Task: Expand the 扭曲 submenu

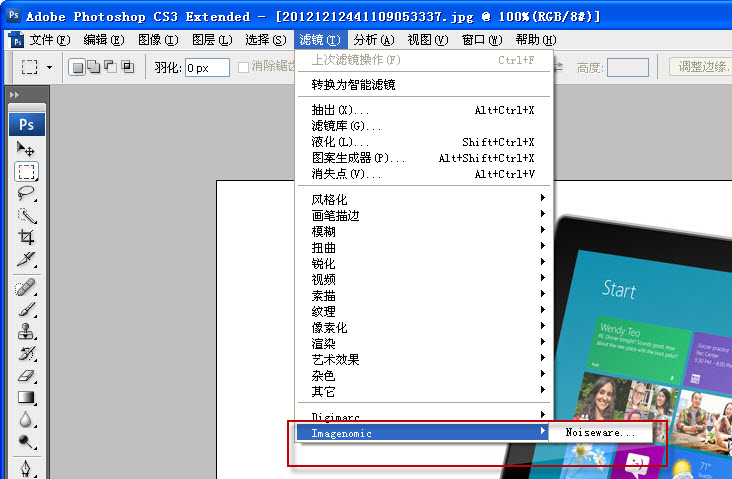Action: pyautogui.click(x=424, y=247)
